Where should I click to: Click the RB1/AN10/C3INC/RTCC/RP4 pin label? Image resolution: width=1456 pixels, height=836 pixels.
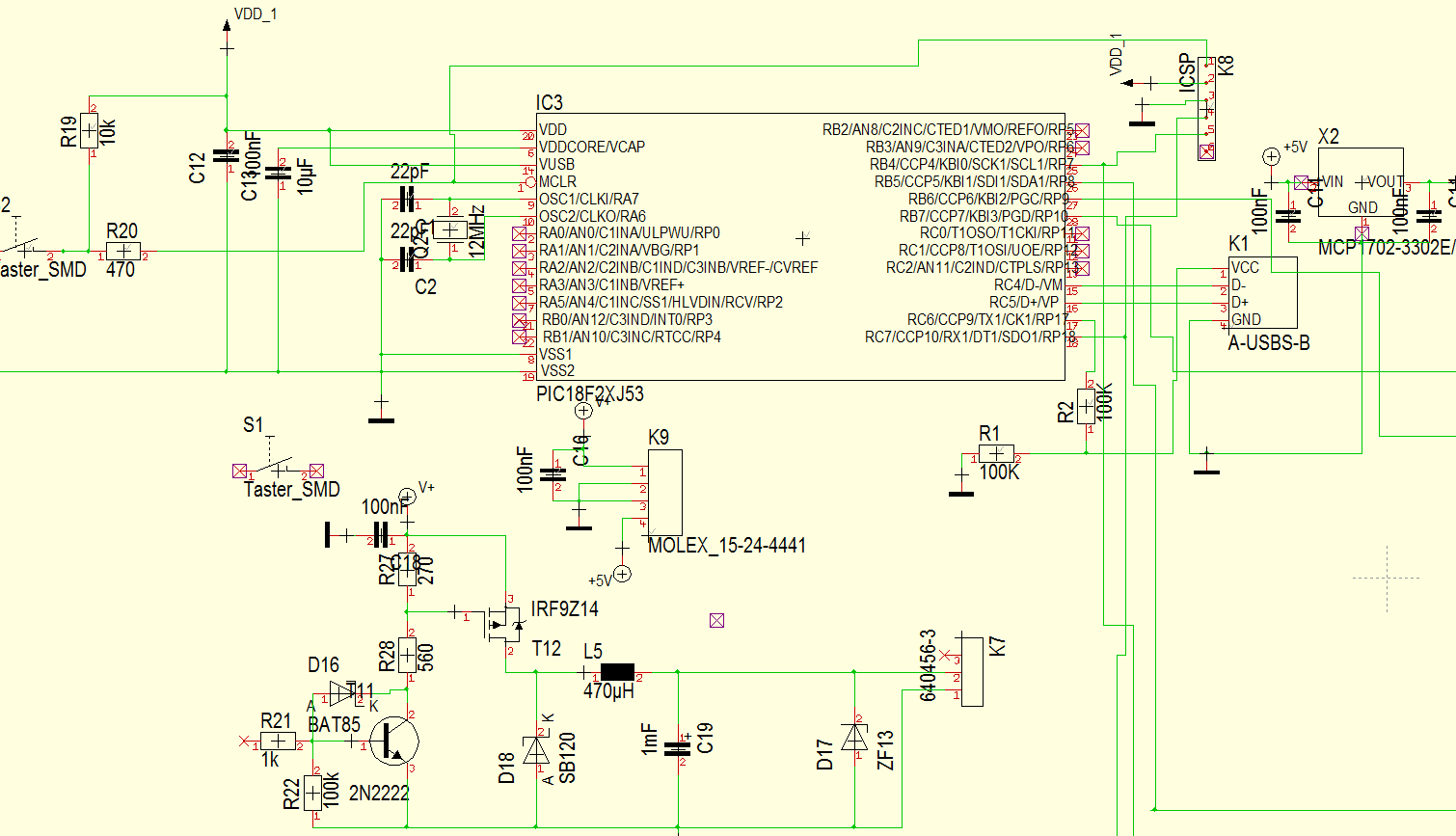coord(632,337)
